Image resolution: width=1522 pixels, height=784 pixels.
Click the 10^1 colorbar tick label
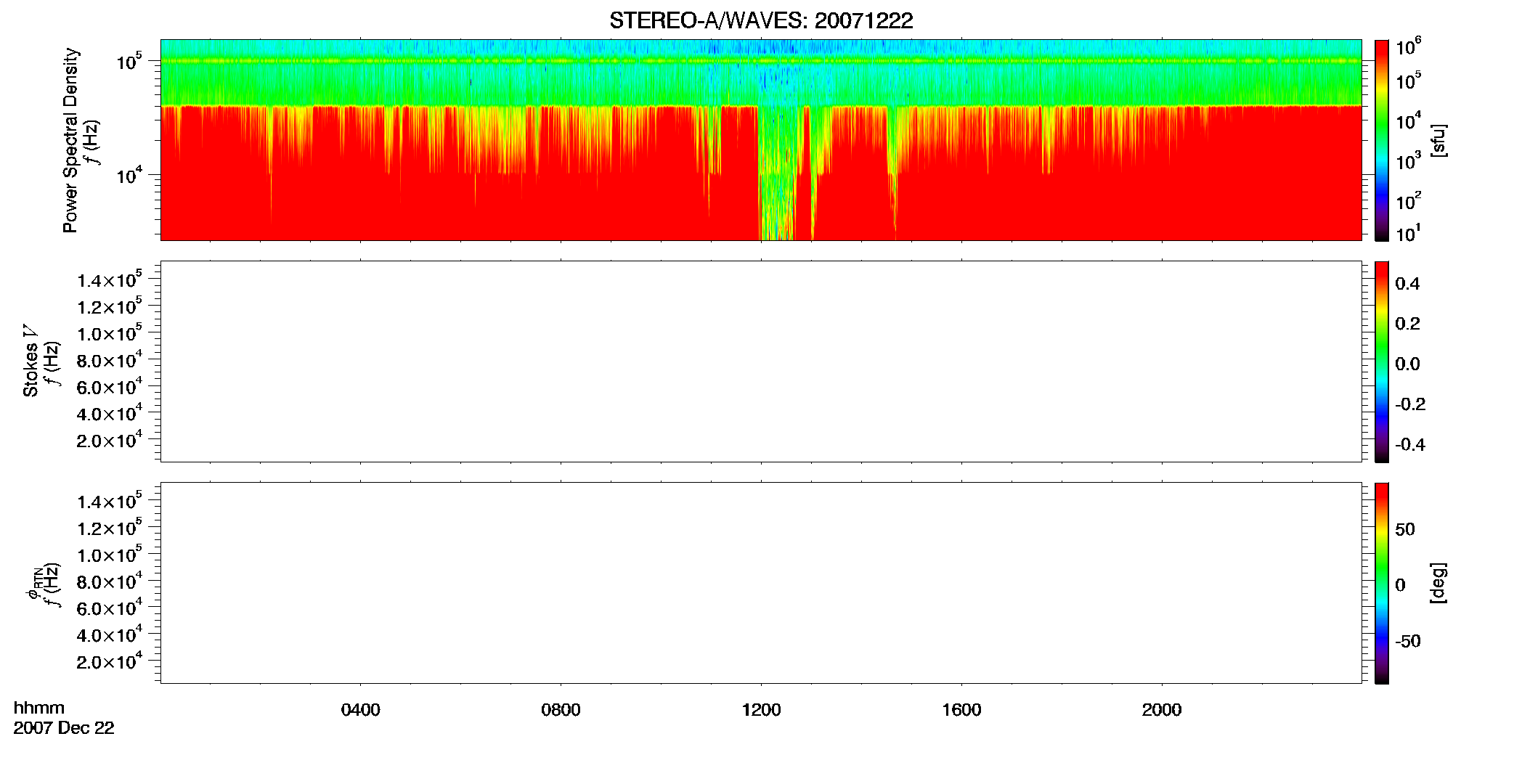coord(1409,233)
